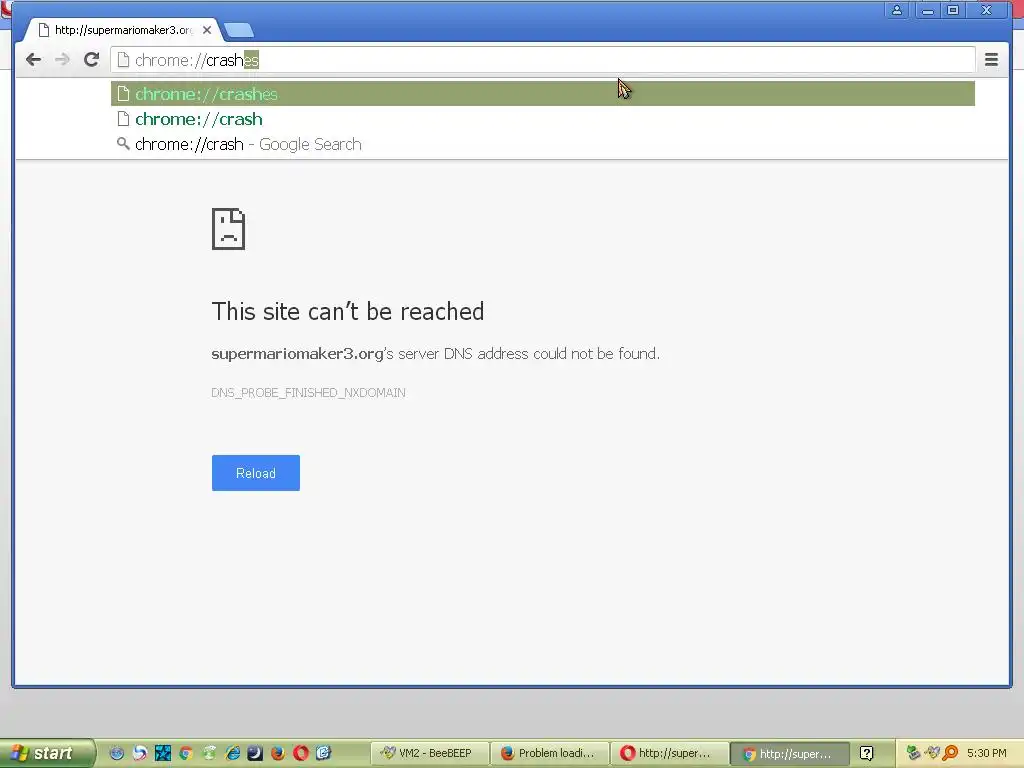The image size is (1024, 768).
Task: Click DNS_PROBE_FINISHED_NXDOMAIN error code
Action: tap(308, 392)
